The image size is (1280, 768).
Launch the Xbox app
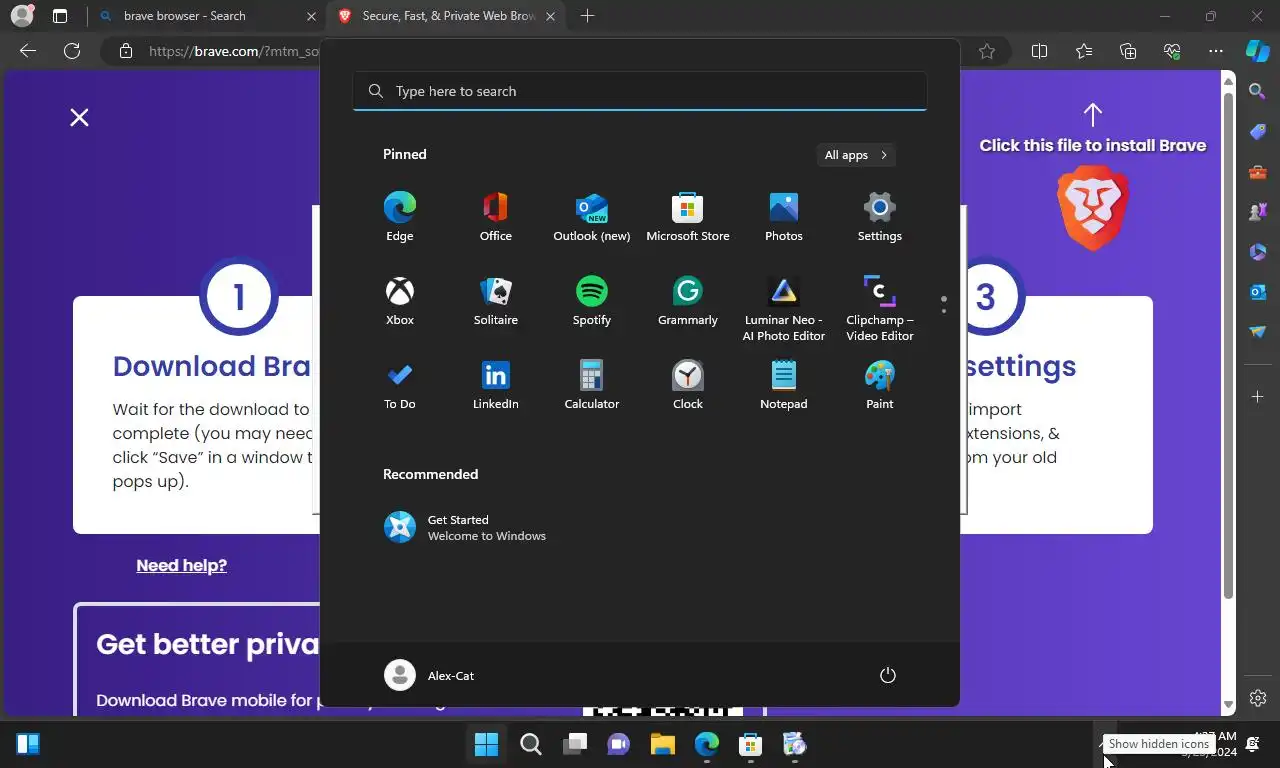(399, 301)
